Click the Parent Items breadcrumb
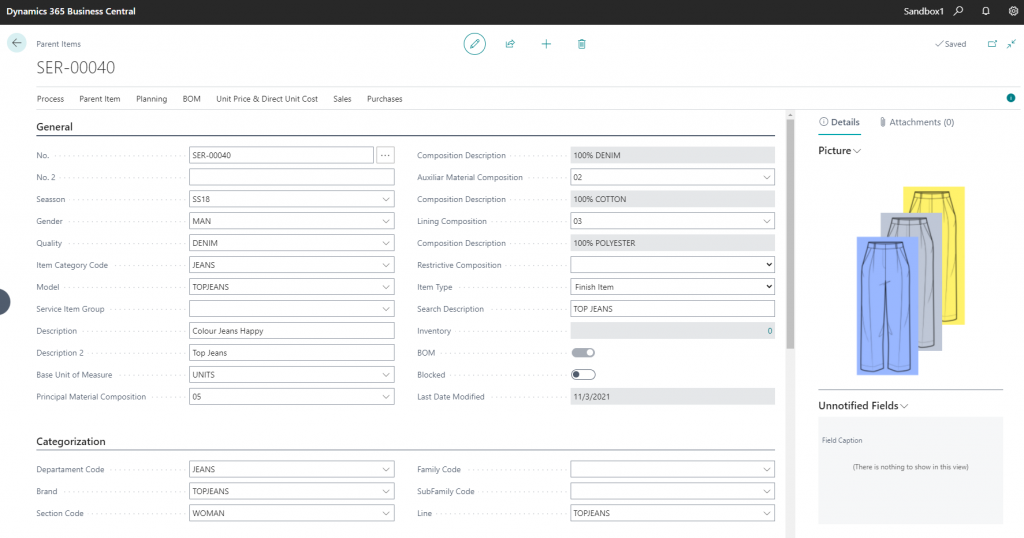 click(x=59, y=44)
